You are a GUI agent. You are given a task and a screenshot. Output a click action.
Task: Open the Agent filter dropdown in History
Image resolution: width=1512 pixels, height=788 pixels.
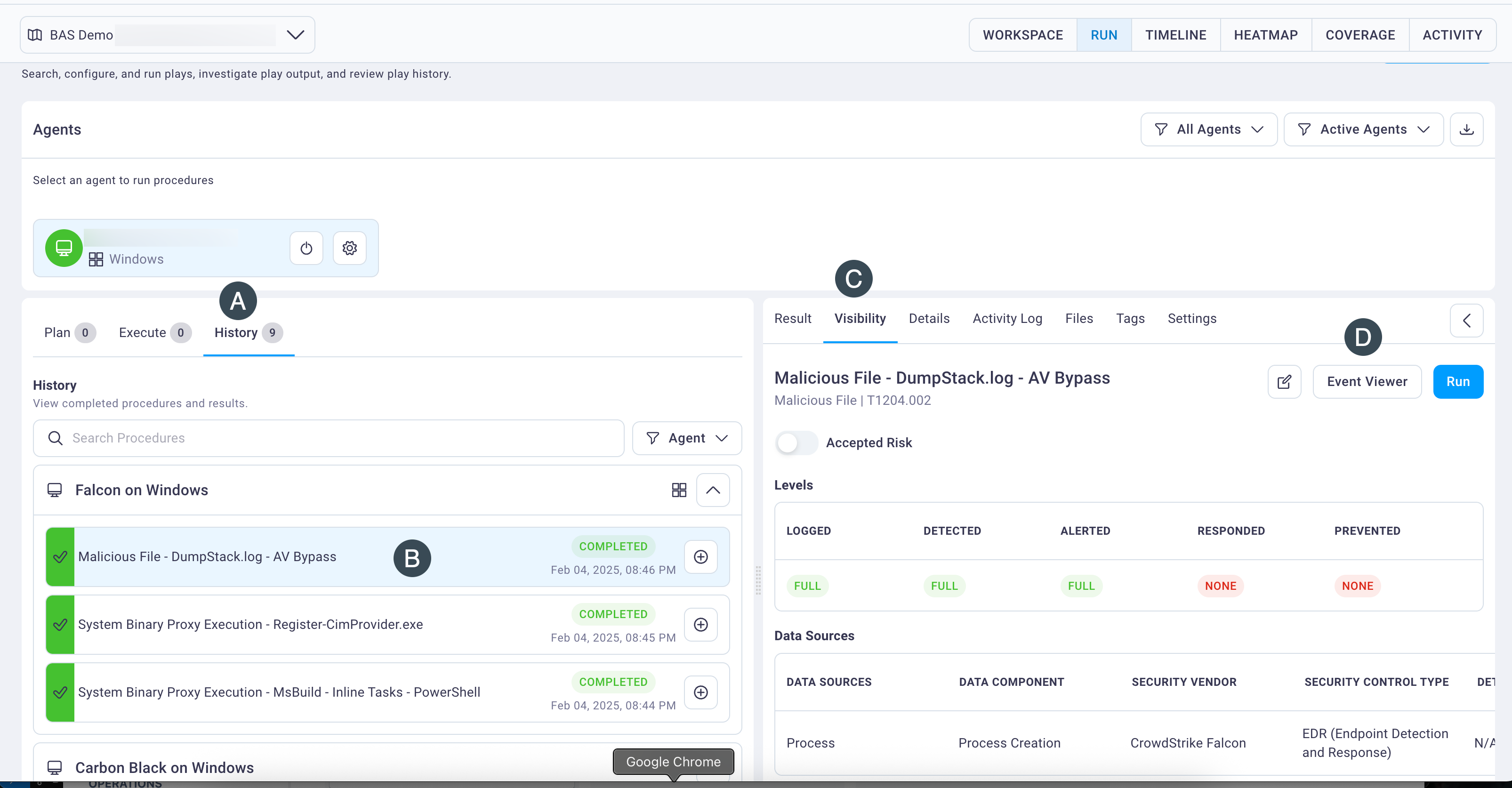coord(687,438)
